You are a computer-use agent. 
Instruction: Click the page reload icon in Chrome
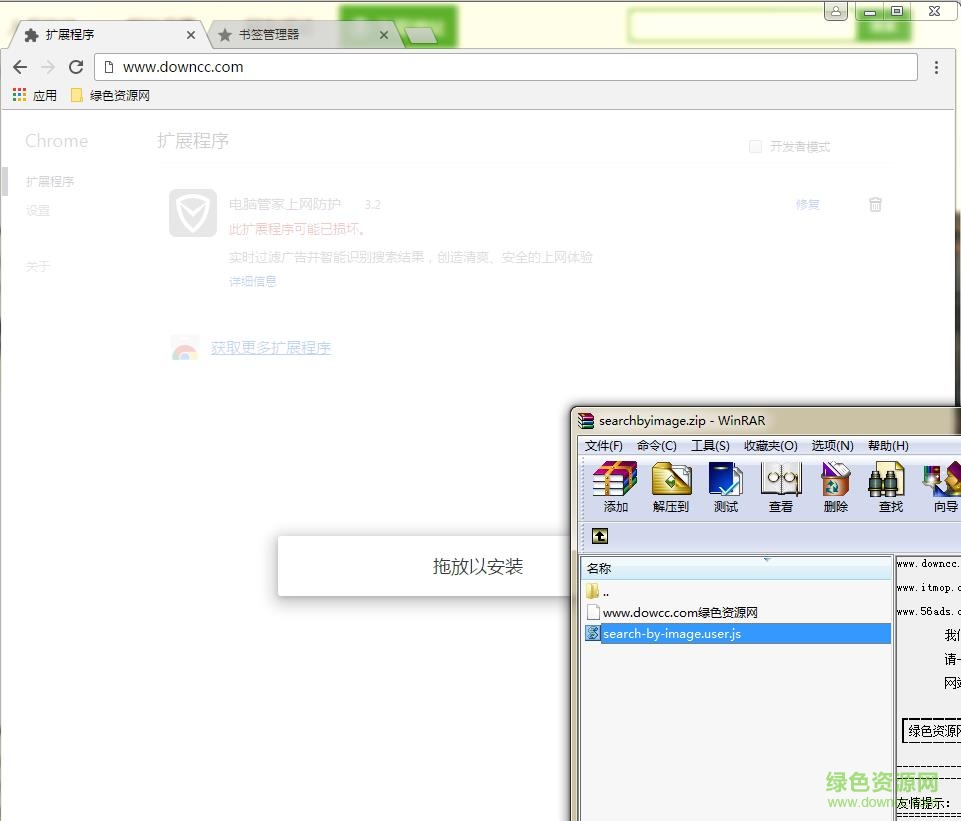(75, 67)
